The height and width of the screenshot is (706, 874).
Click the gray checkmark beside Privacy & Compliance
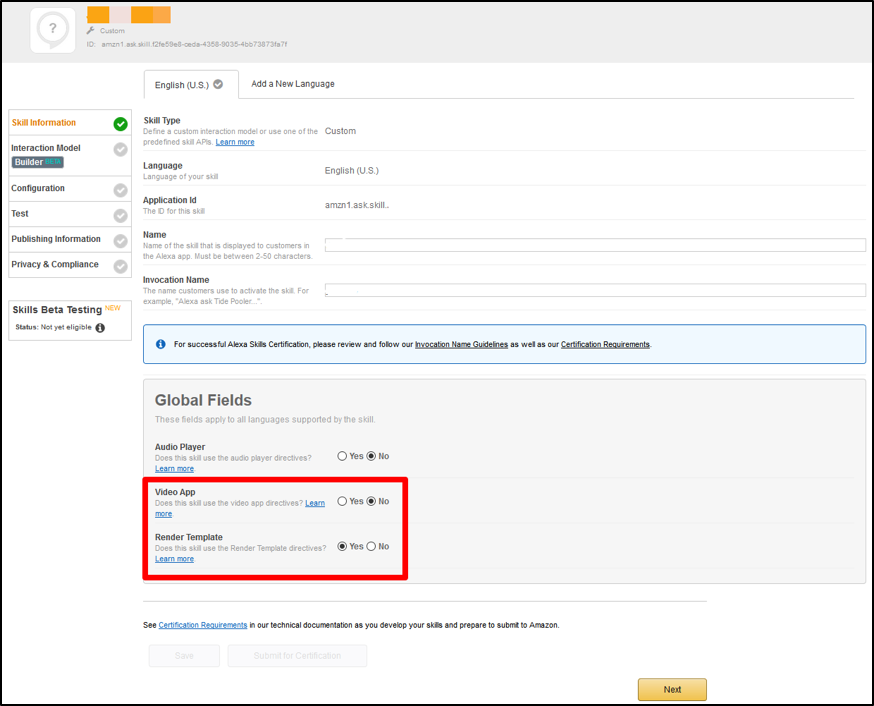(x=120, y=266)
